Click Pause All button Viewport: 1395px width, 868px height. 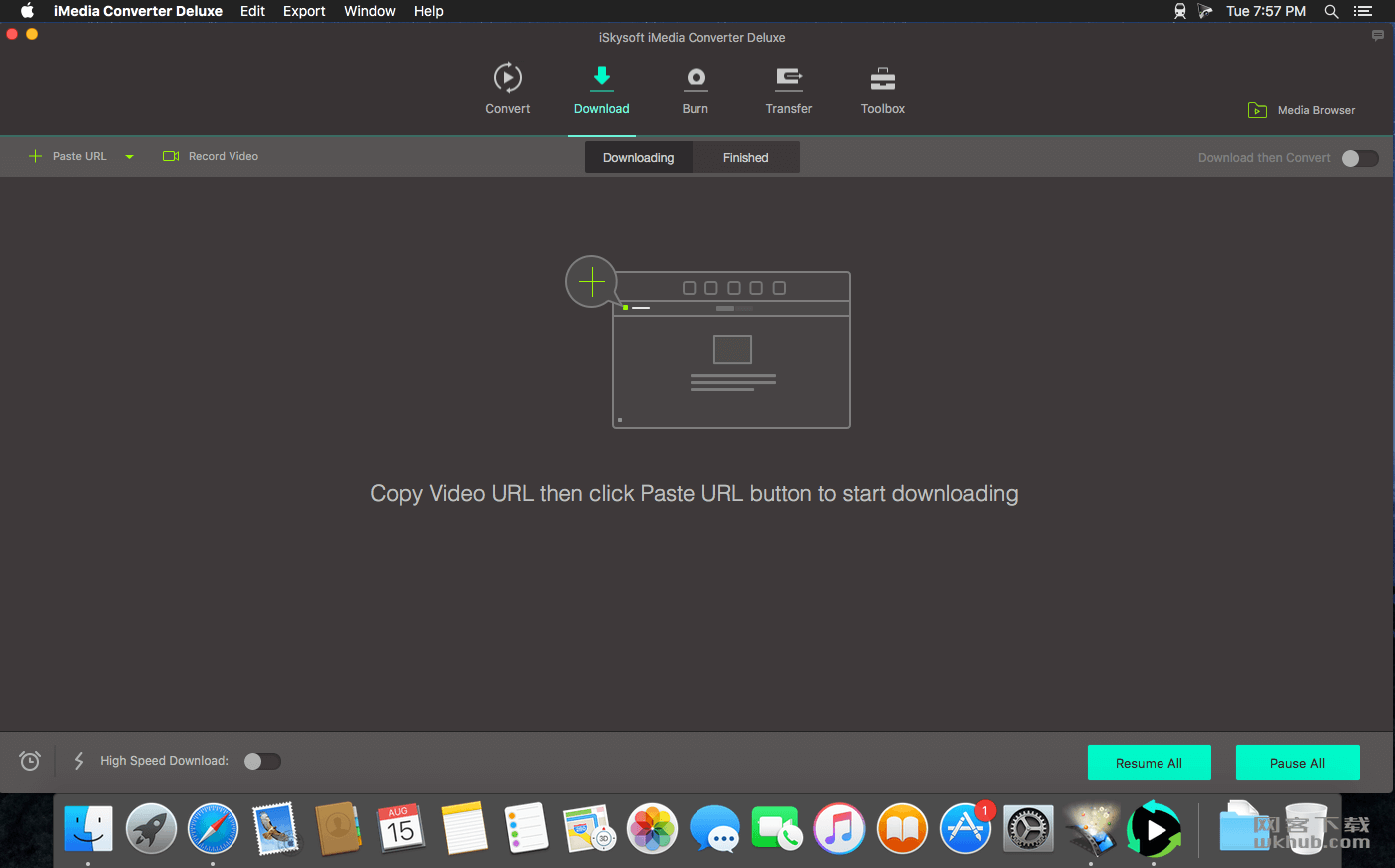pyautogui.click(x=1297, y=763)
